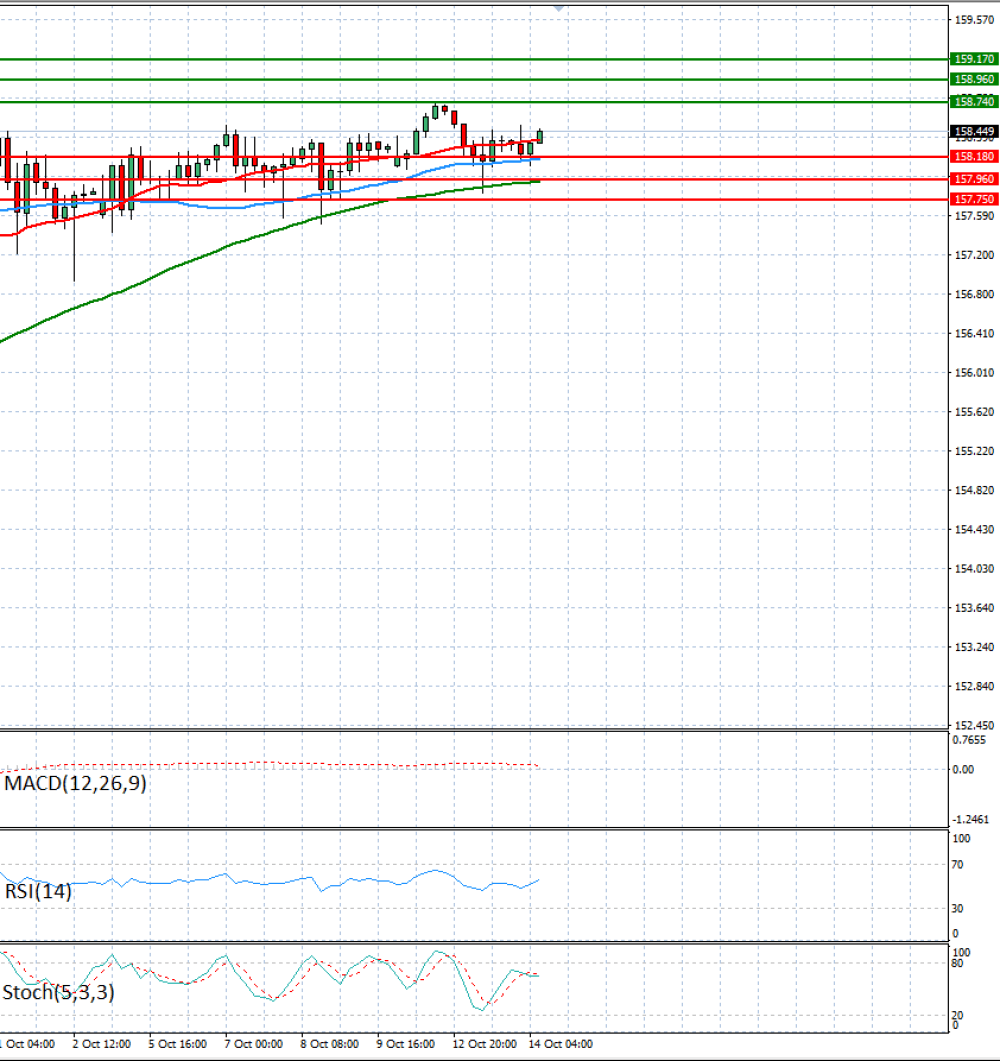Click the 154.030 price axis value

pyautogui.click(x=974, y=569)
